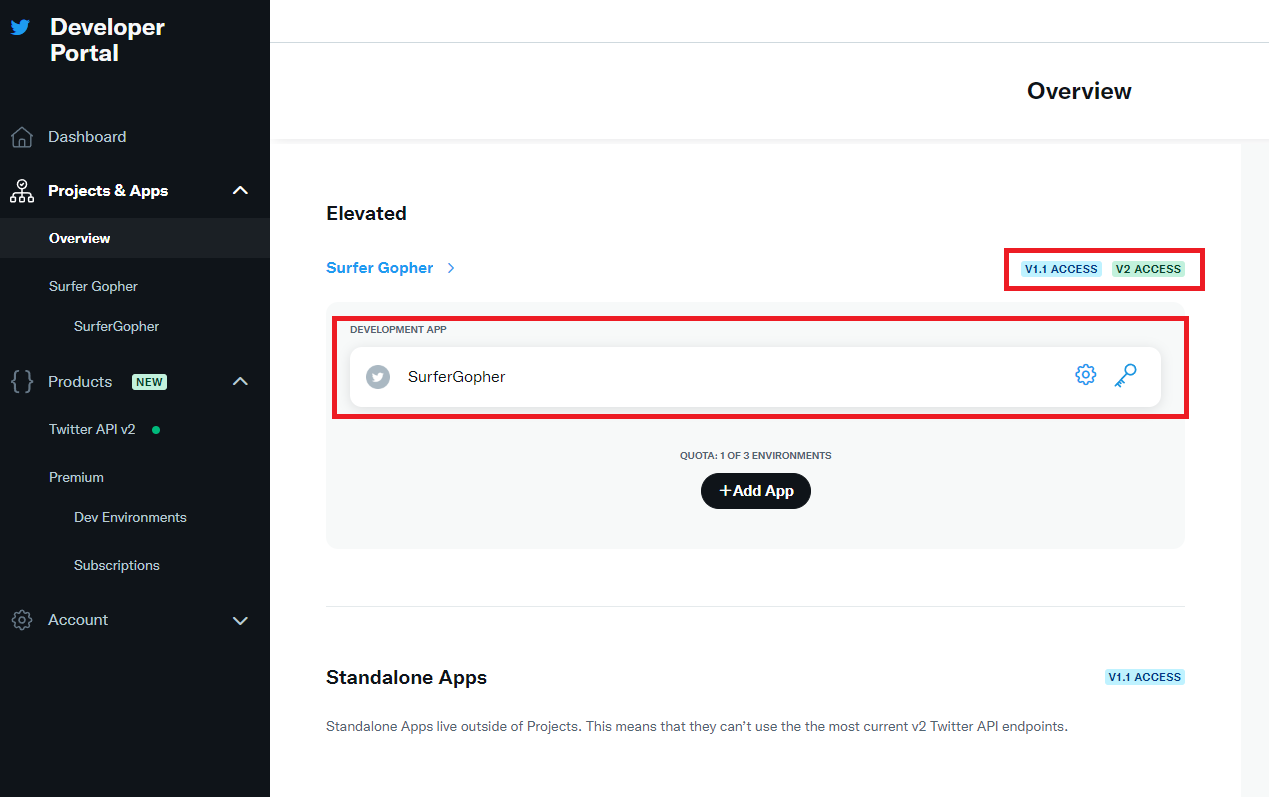Click the Projects & Apps tree icon

[x=22, y=191]
